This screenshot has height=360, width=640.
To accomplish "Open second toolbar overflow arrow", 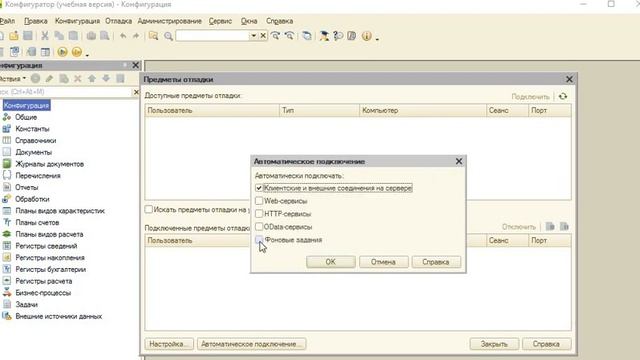I will (x=87, y=55).
